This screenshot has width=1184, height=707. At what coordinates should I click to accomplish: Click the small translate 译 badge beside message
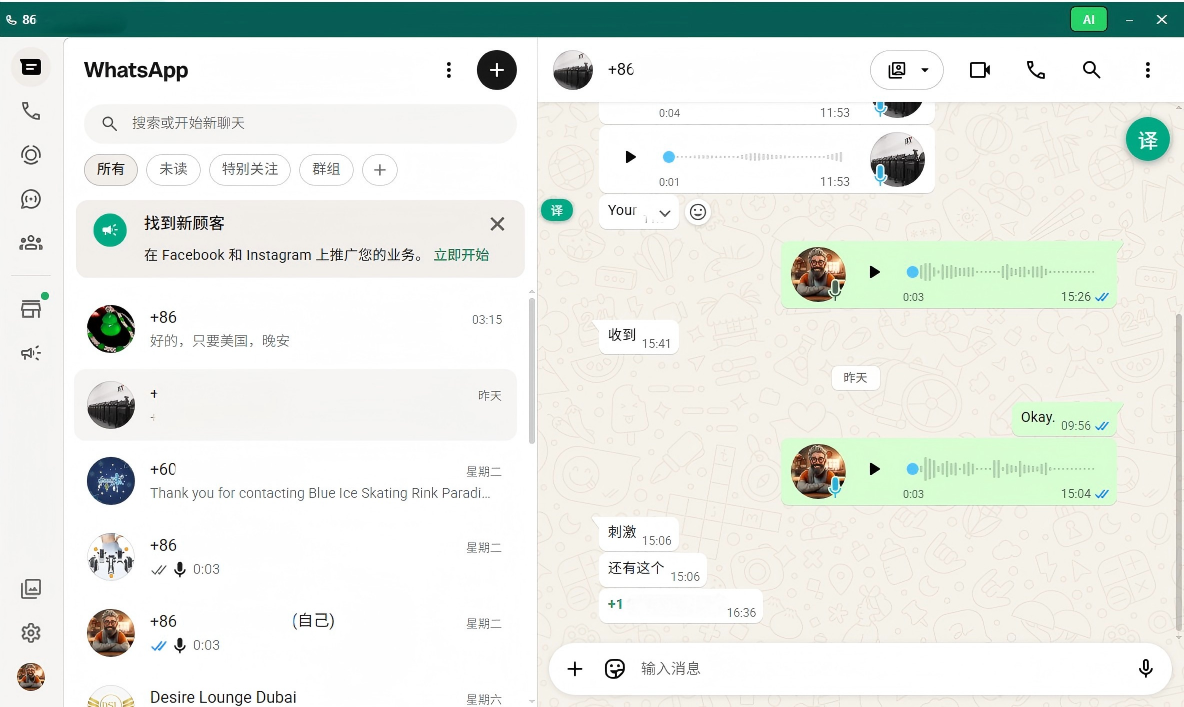[x=557, y=210]
